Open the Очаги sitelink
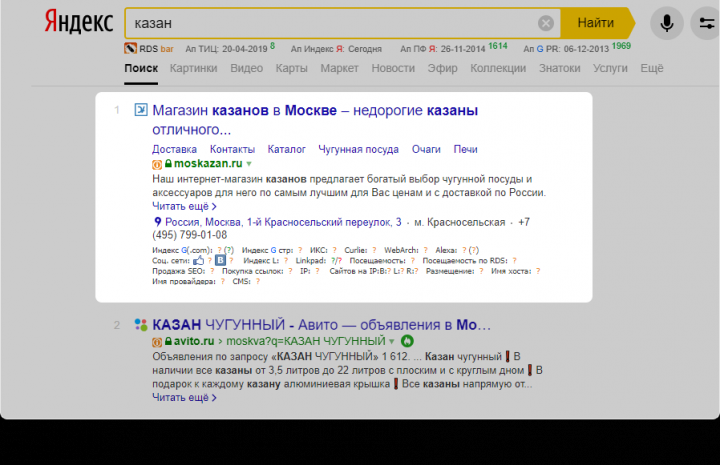This screenshot has width=720, height=465. click(x=426, y=149)
